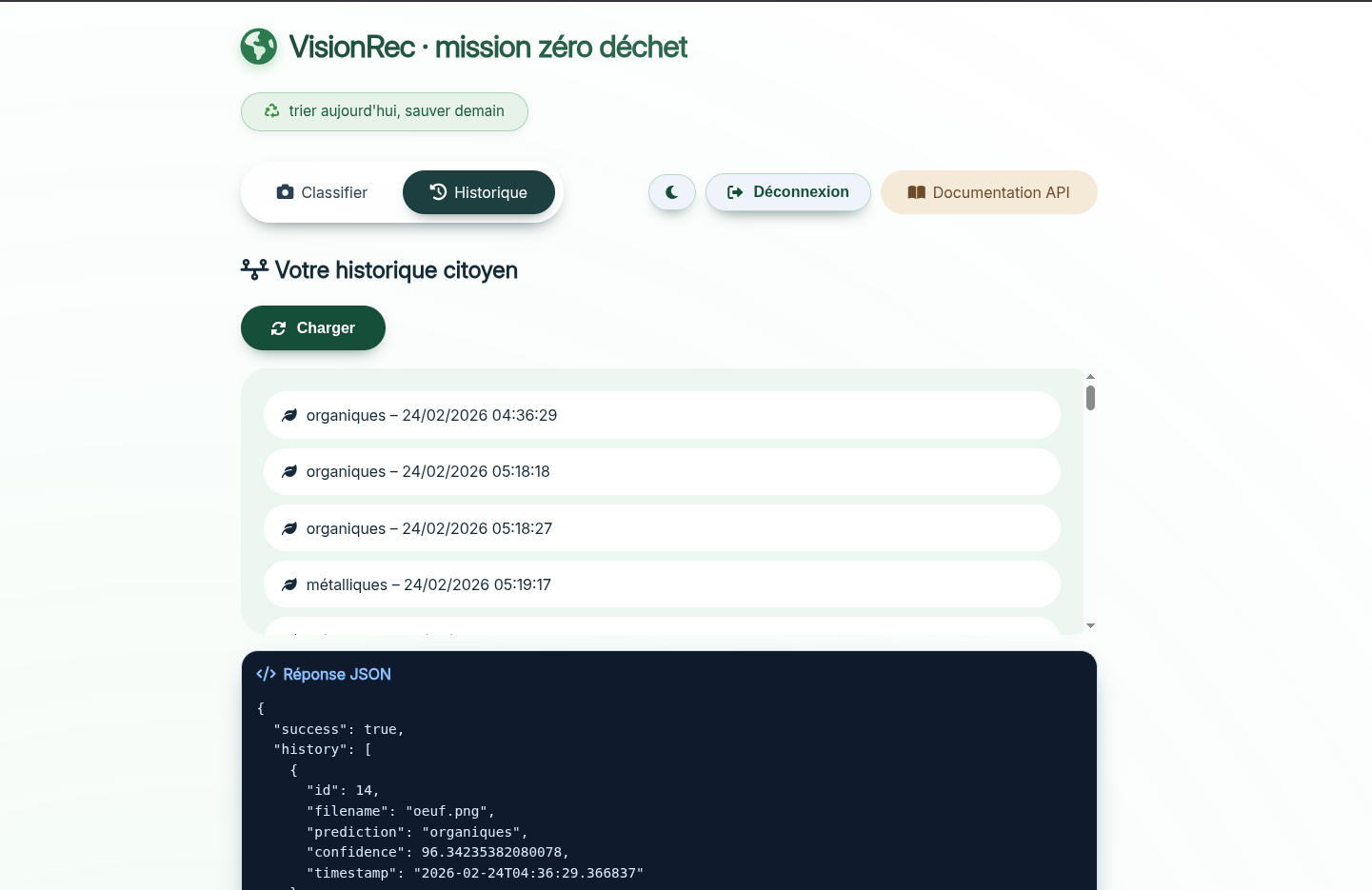Click the JSON line "history": [
The image size is (1372, 890).
(x=323, y=749)
